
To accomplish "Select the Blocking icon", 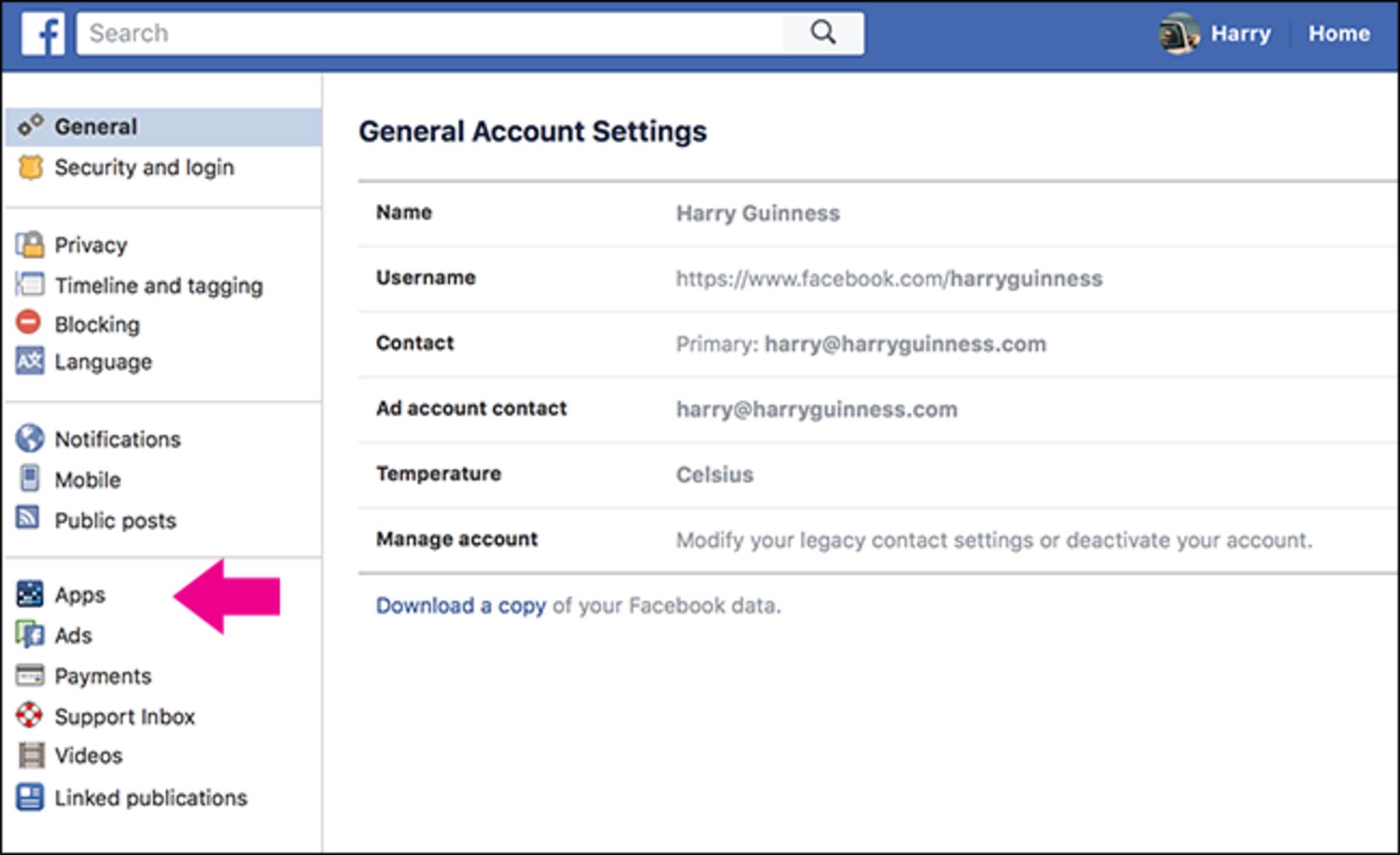I will [x=29, y=324].
